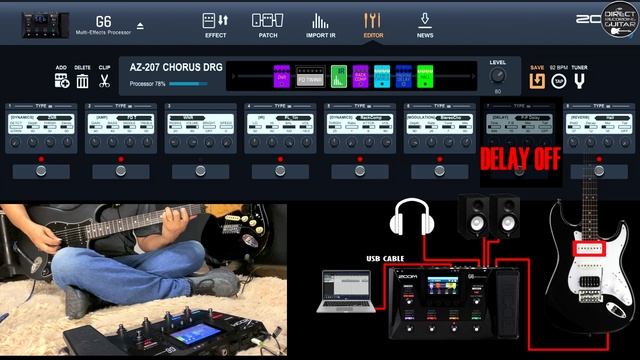The height and width of the screenshot is (360, 640).
Task: Select the cyan StereoCho pedal in chain
Action: point(382,76)
